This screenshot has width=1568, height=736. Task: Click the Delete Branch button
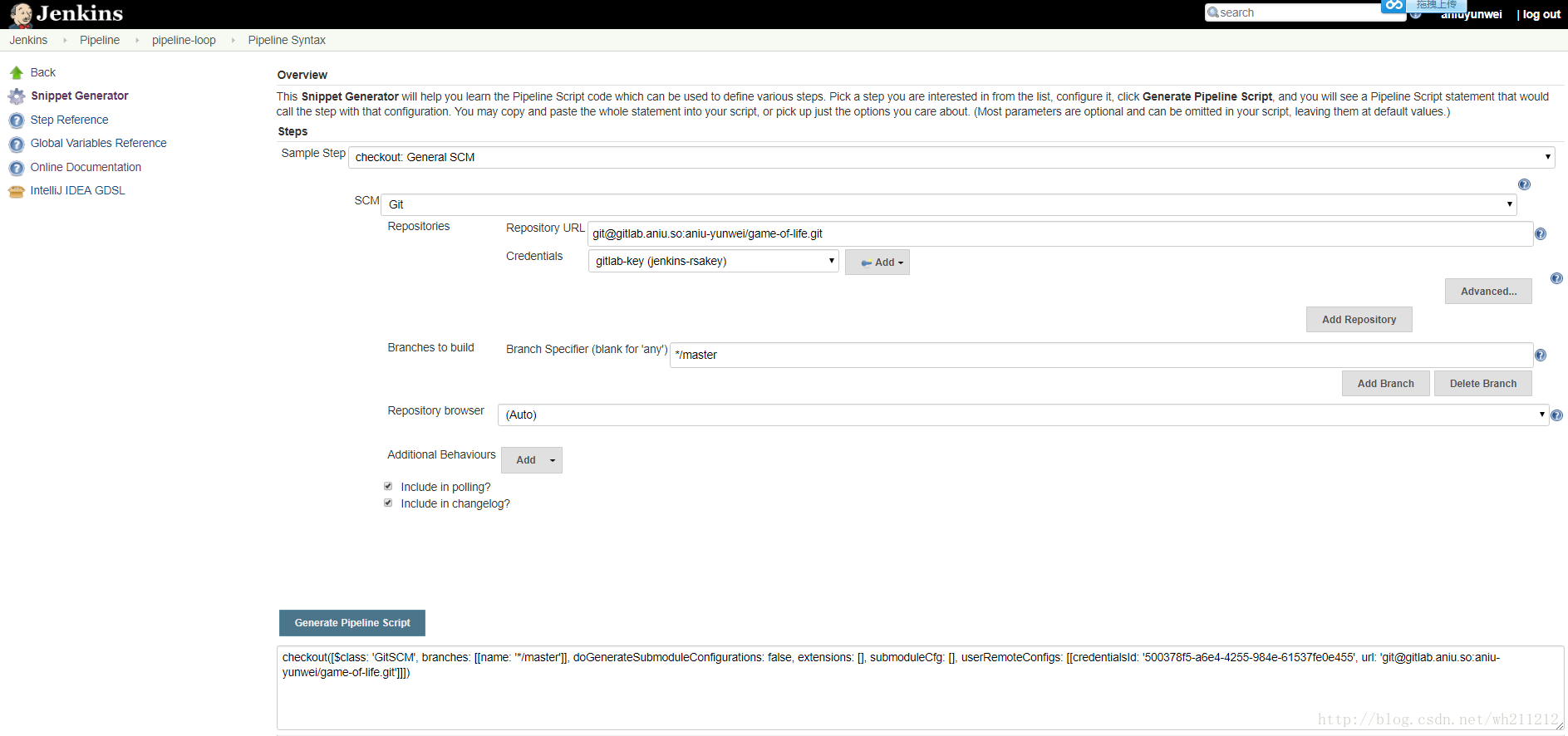pos(1482,384)
